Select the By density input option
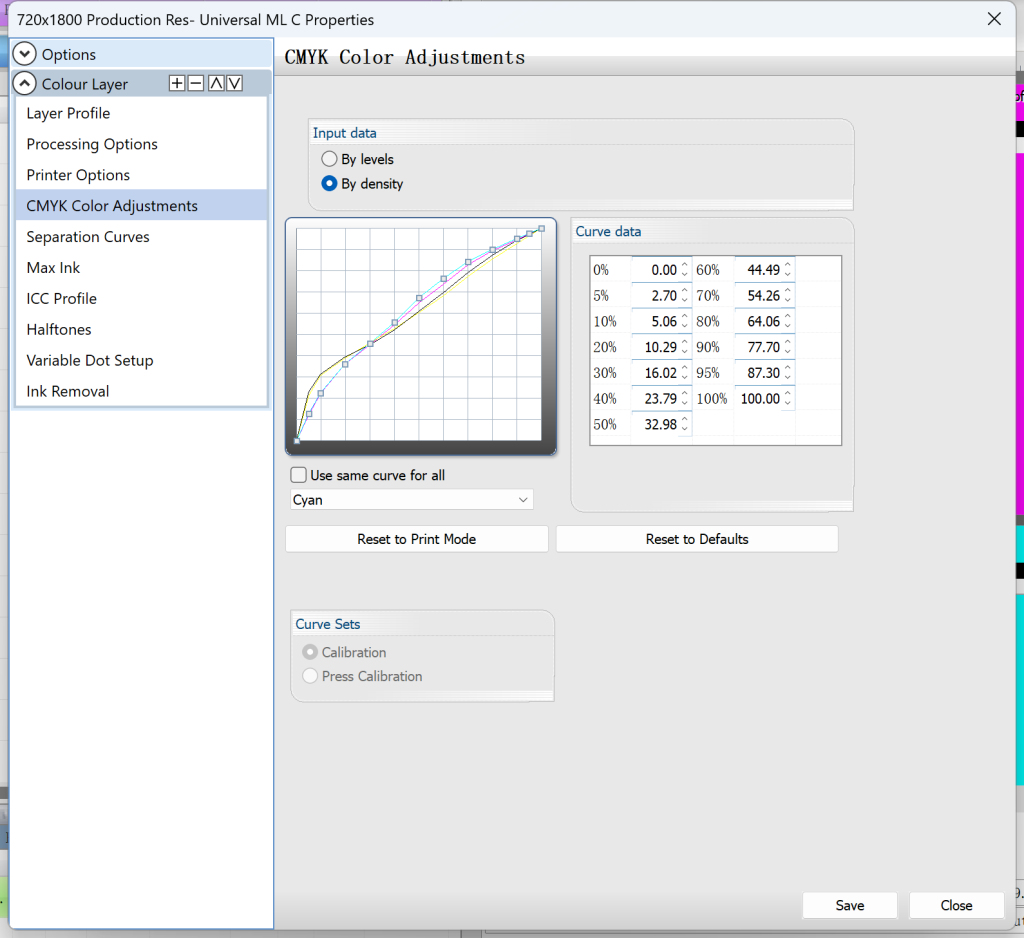The height and width of the screenshot is (938, 1024). coord(330,184)
